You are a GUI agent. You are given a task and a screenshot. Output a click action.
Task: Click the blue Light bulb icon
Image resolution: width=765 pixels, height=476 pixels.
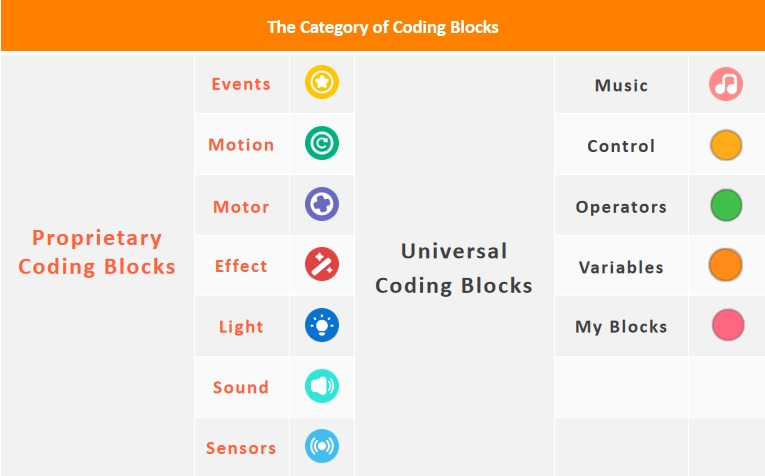tap(322, 325)
